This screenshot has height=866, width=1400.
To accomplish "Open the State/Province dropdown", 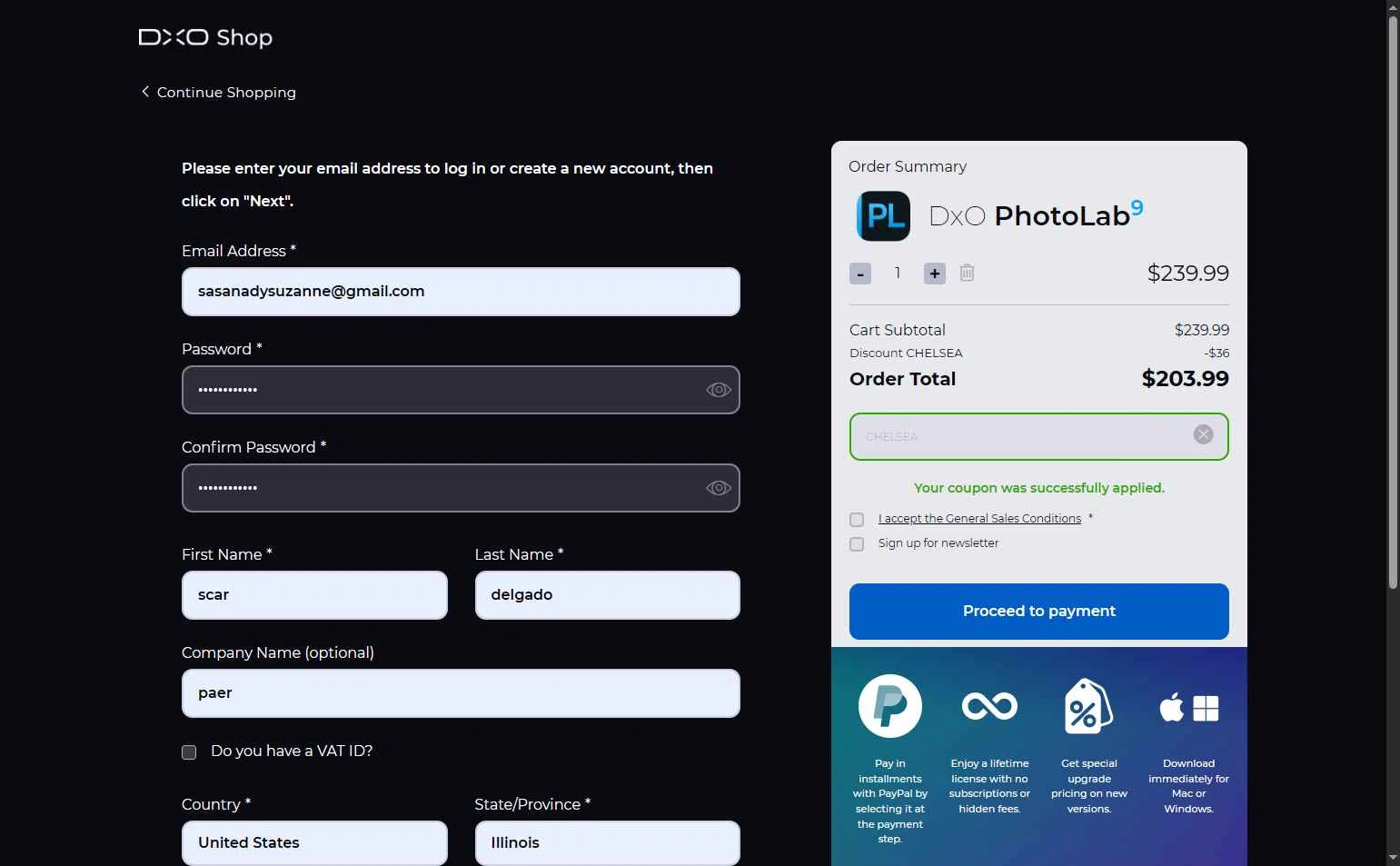I will pyautogui.click(x=608, y=843).
